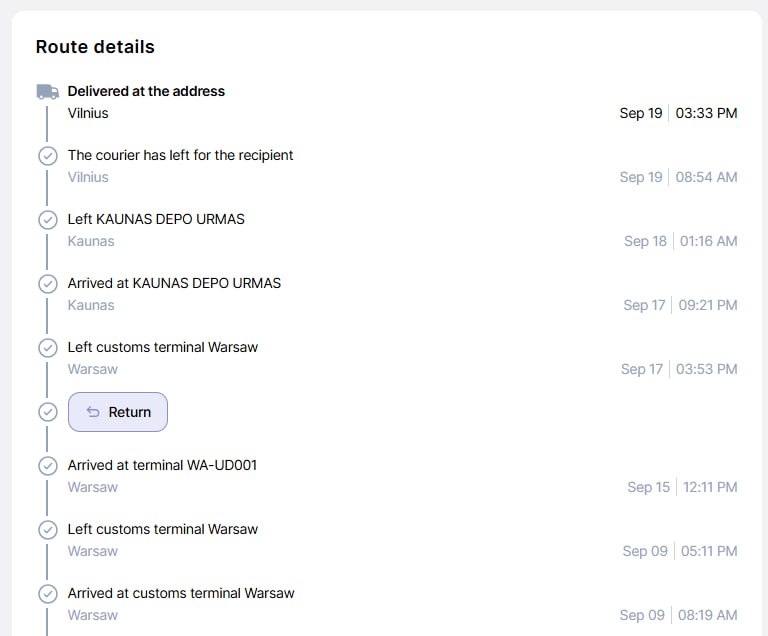Click checkmark icon beside Left KAUNAS DEPO URMAS
Viewport: 768px width, 636px height.
click(x=47, y=220)
